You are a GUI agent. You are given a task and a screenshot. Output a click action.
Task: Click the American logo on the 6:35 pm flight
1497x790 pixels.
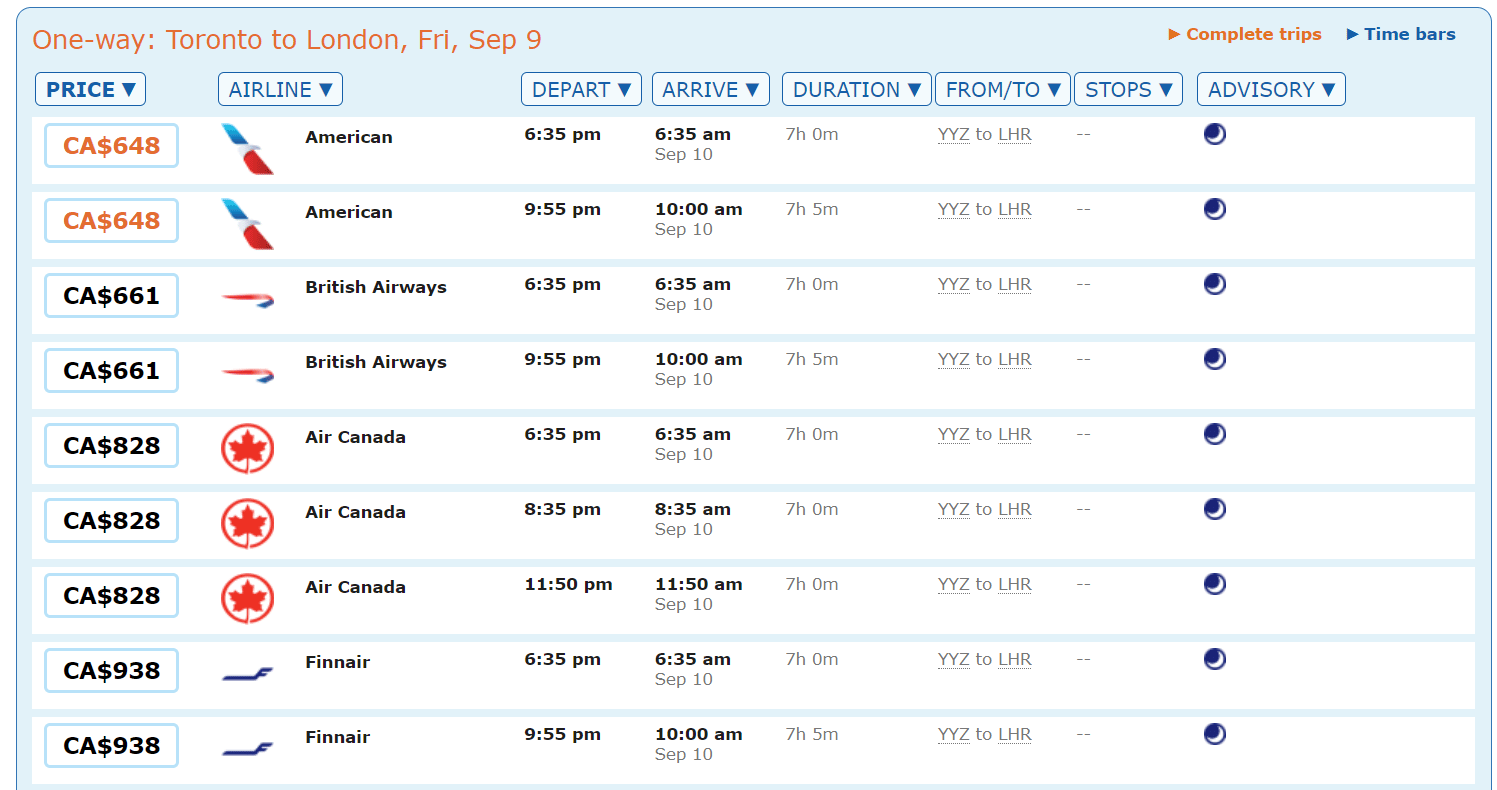[x=247, y=149]
